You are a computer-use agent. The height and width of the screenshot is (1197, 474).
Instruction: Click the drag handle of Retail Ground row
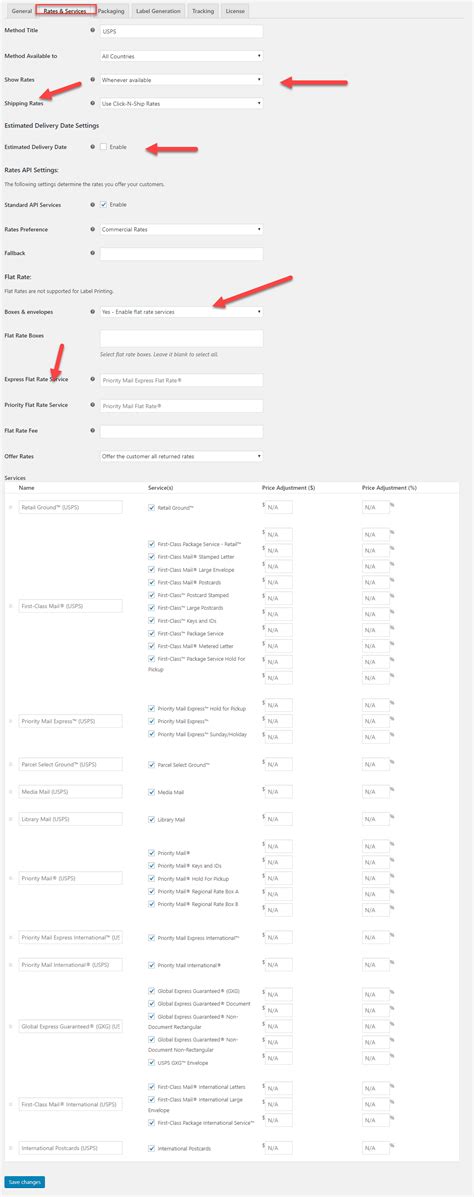[10, 507]
